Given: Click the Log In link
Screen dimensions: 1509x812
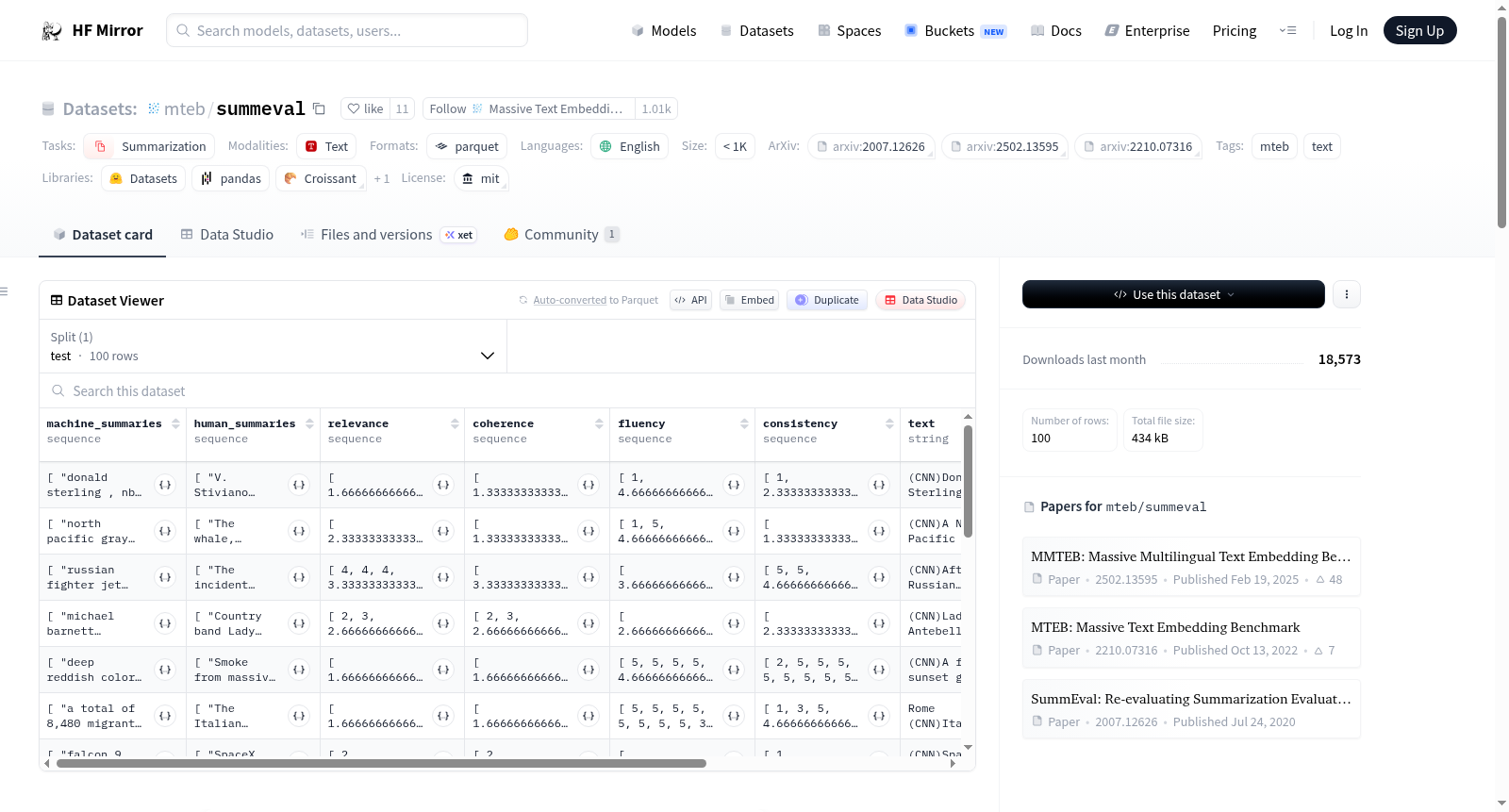Looking at the screenshot, I should point(1348,30).
